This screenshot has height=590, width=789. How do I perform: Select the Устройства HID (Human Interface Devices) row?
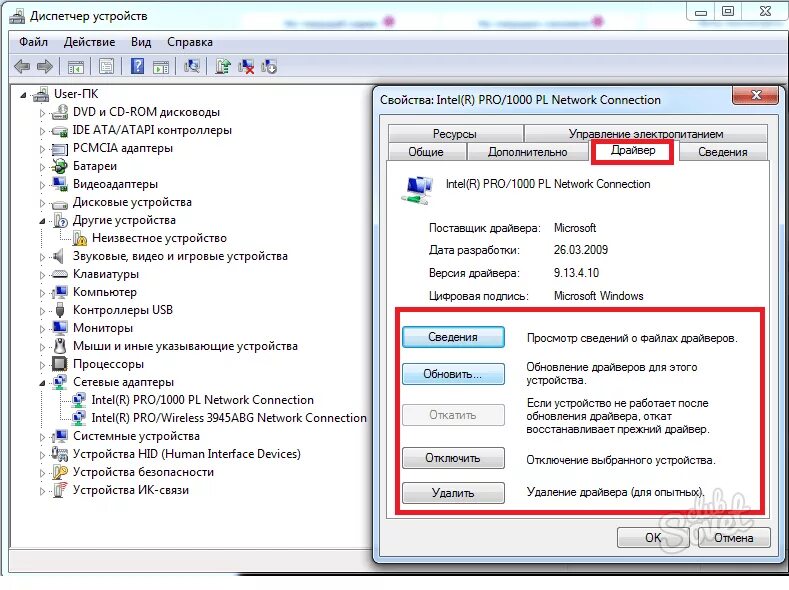187,454
